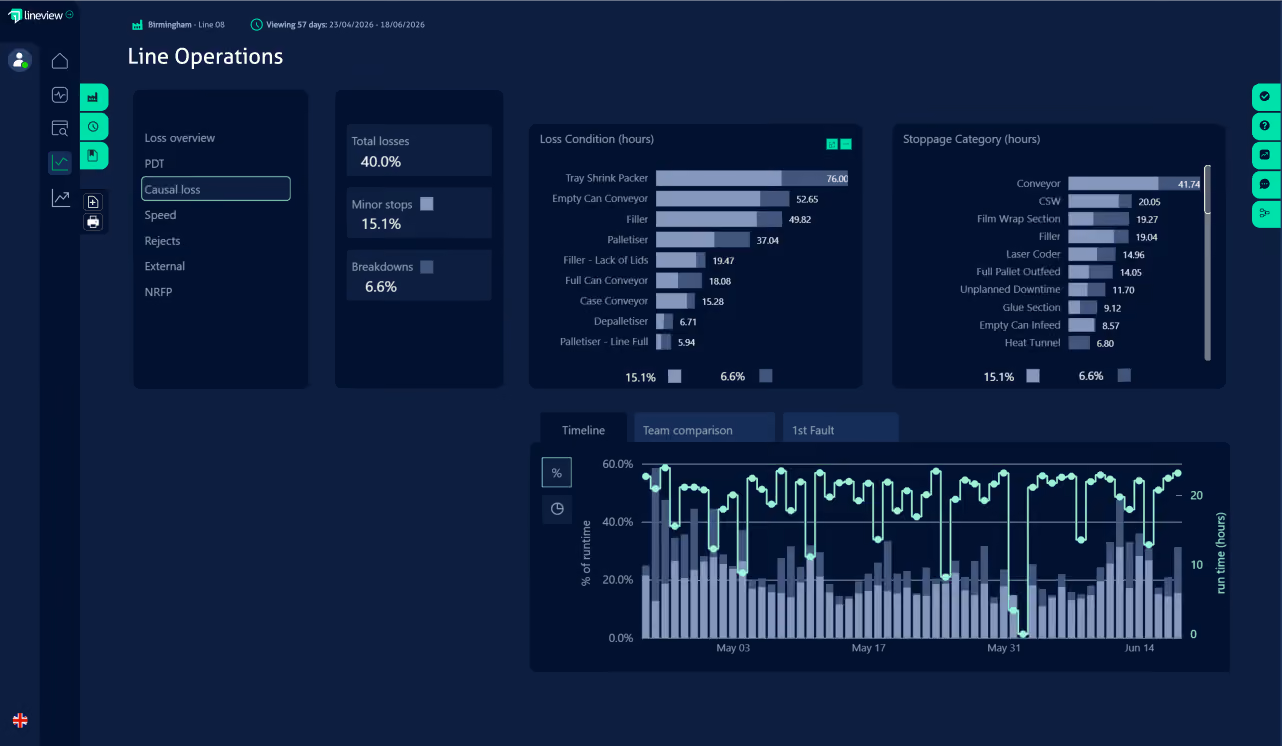Select Rejects in the loss menu
Image resolution: width=1282 pixels, height=746 pixels.
[x=162, y=241]
